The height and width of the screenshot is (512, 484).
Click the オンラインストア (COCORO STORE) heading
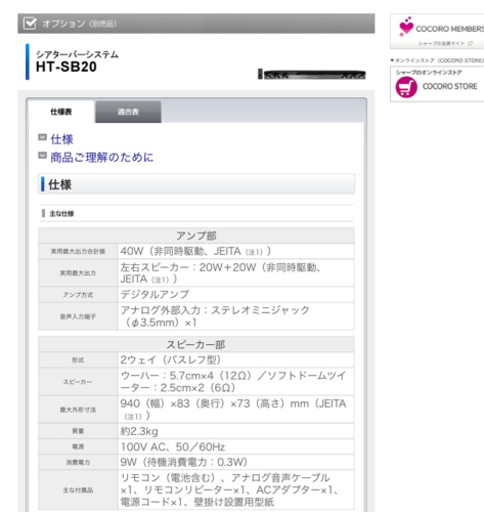[x=437, y=60]
